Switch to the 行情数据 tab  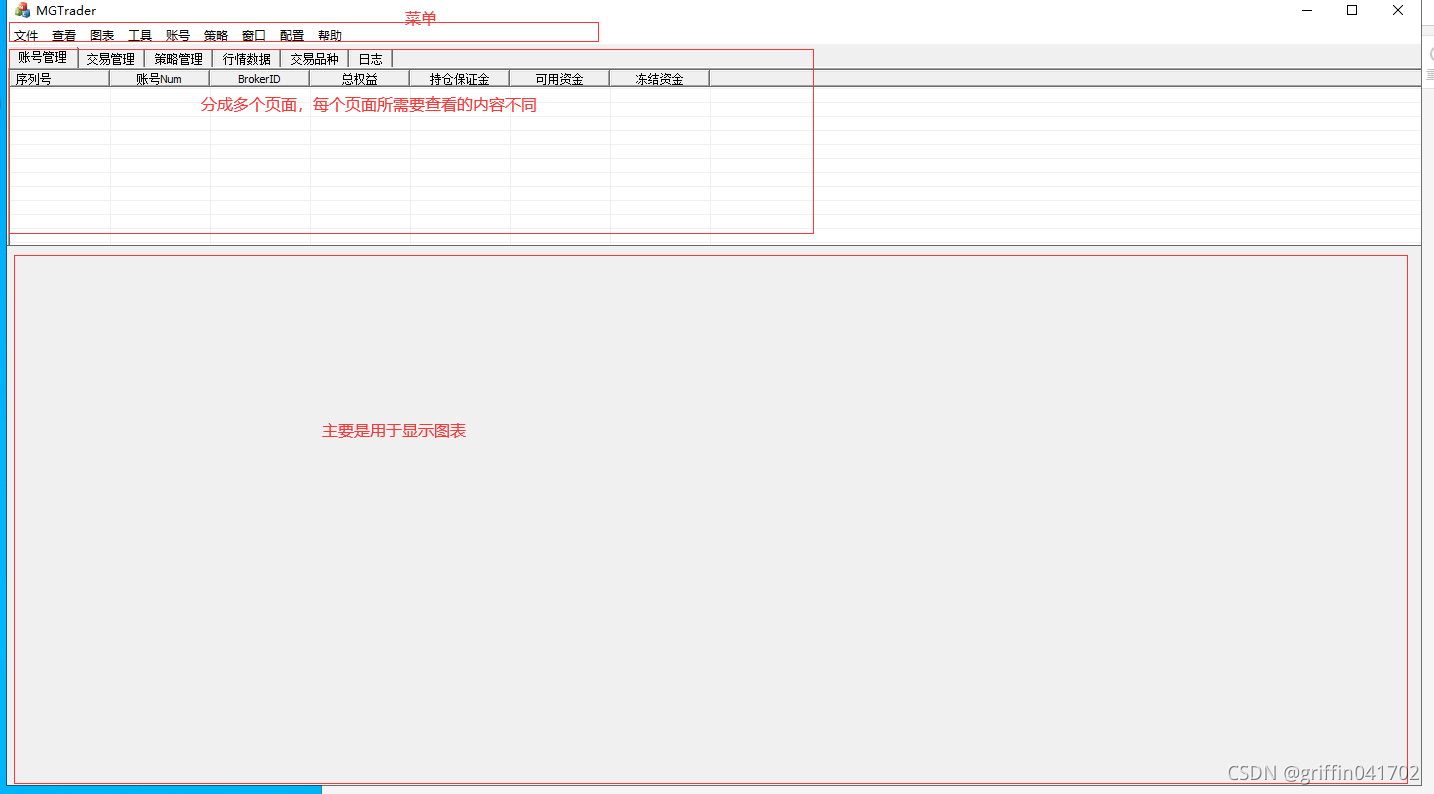pos(247,59)
